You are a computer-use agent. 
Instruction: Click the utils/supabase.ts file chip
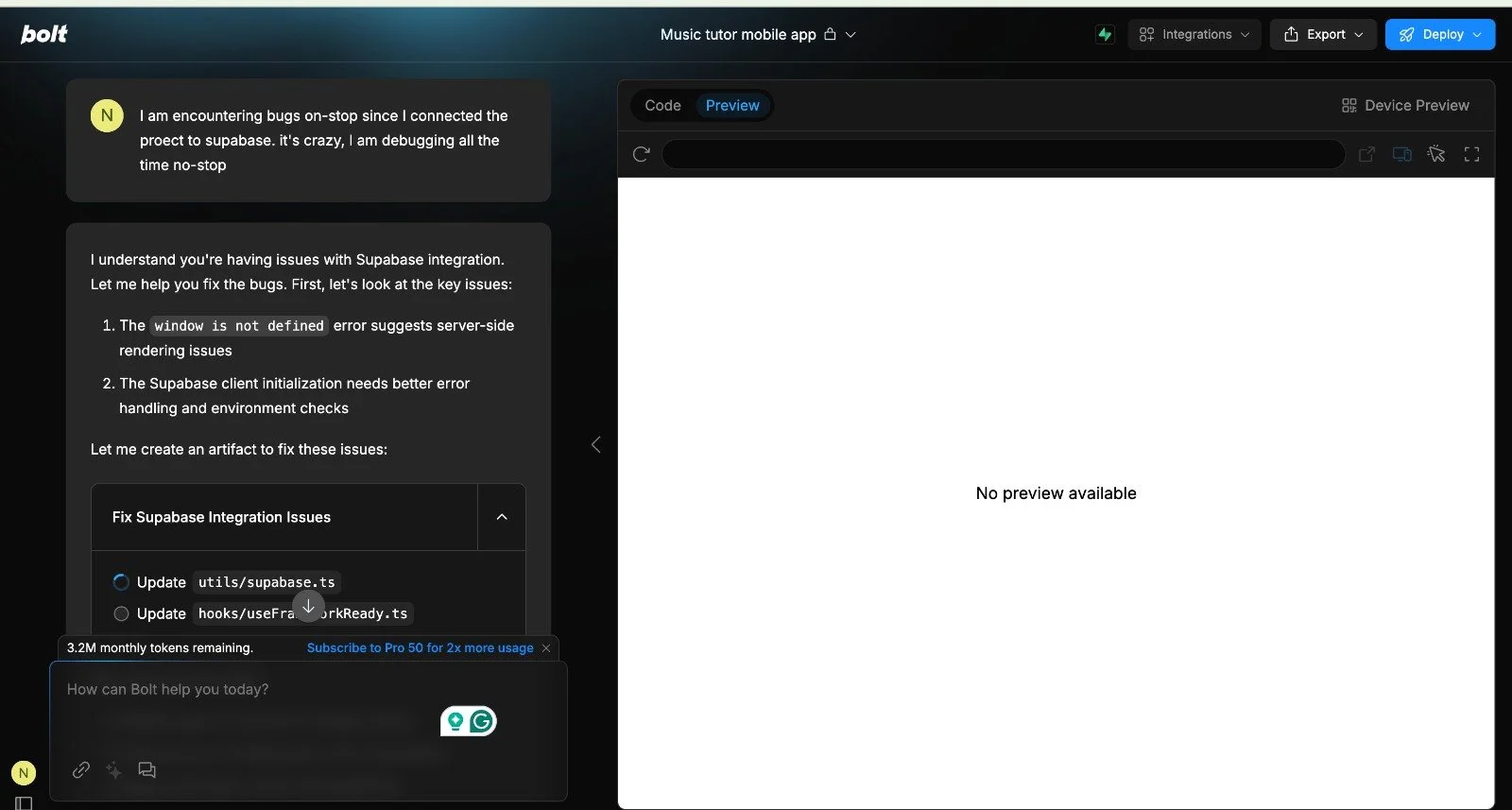pos(266,582)
